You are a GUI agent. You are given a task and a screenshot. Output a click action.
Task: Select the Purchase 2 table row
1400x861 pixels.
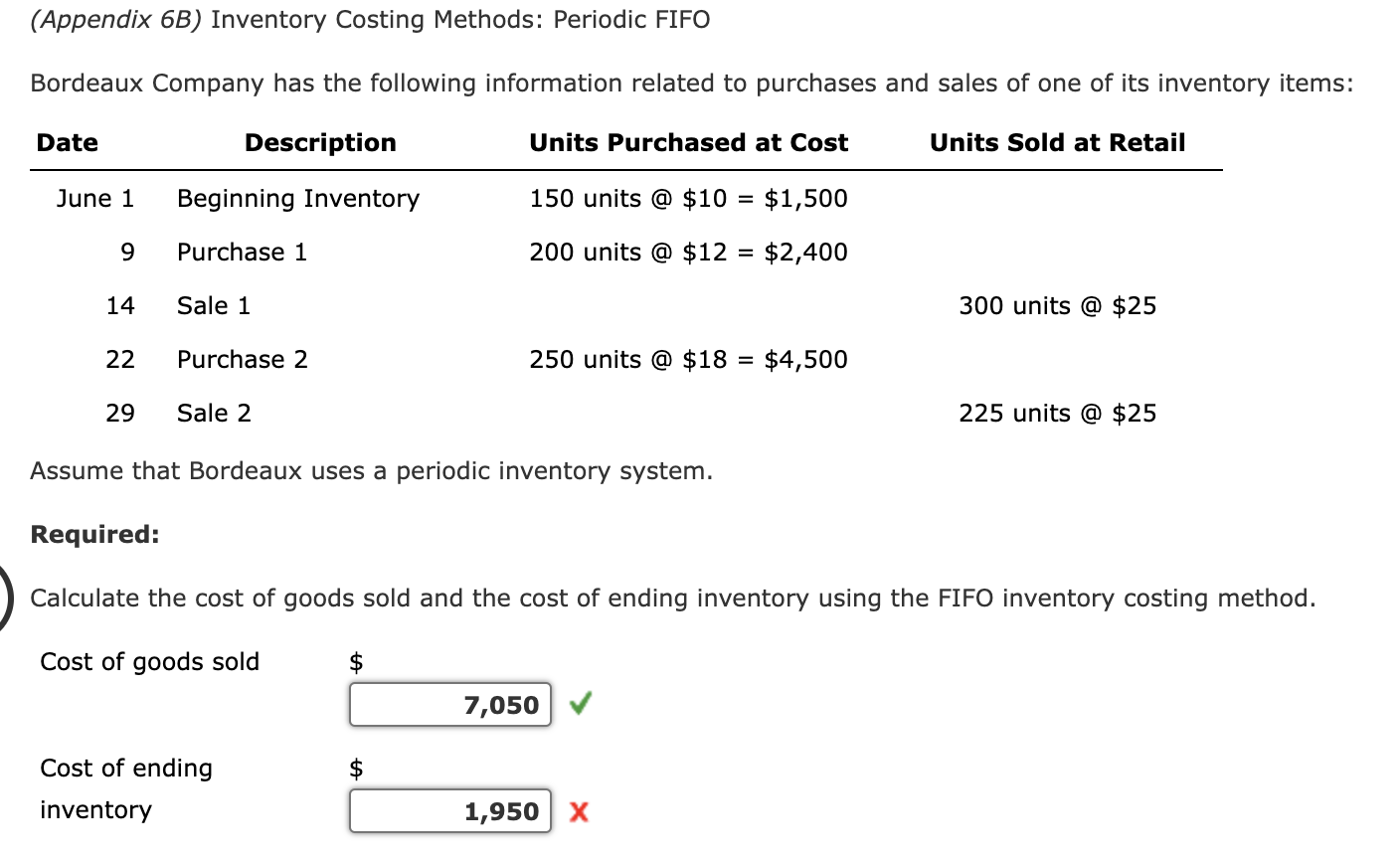(242, 359)
